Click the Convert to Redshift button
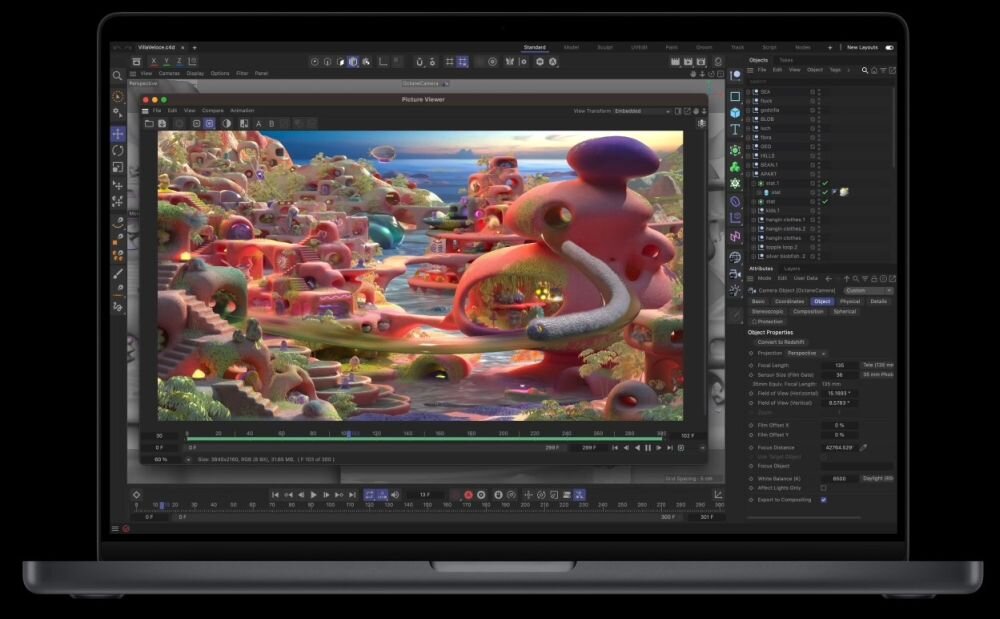 point(781,343)
